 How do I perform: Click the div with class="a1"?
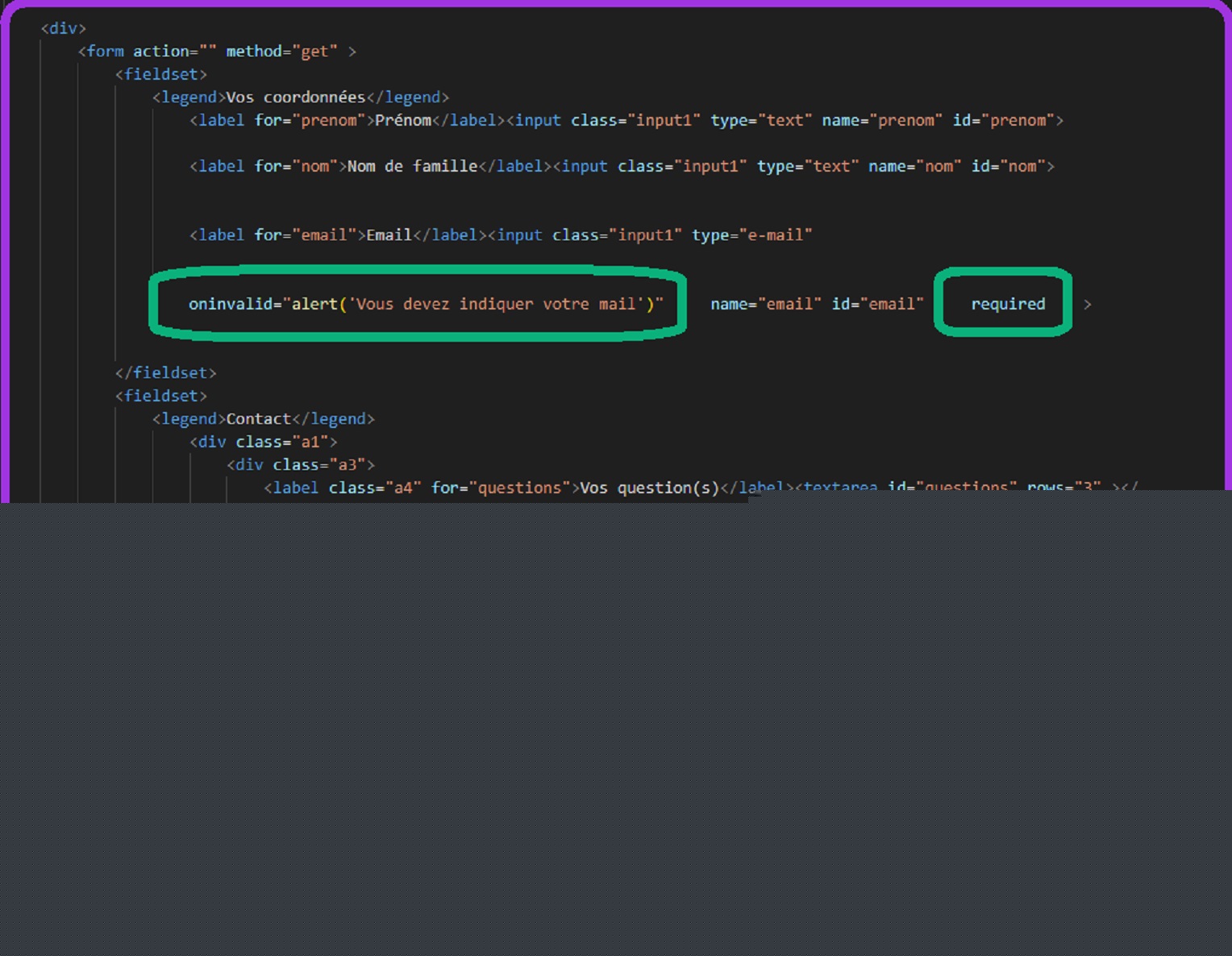coord(263,443)
